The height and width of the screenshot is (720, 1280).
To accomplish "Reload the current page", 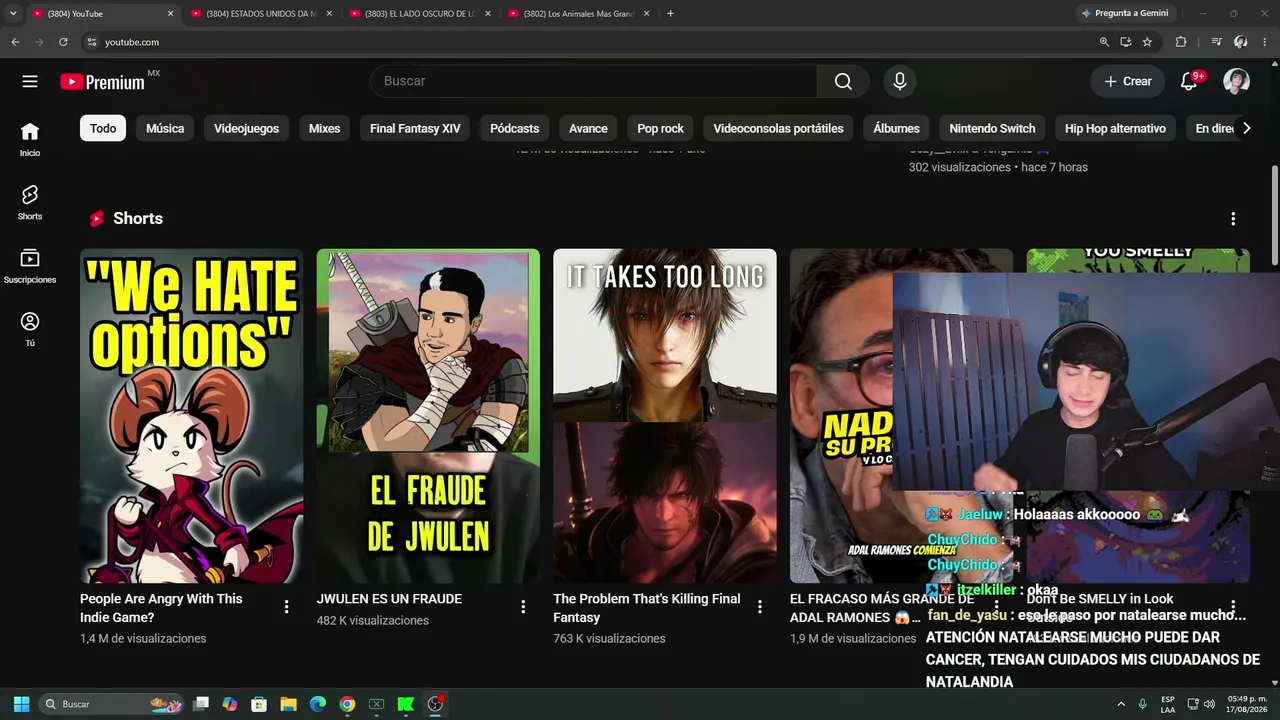I will click(63, 42).
